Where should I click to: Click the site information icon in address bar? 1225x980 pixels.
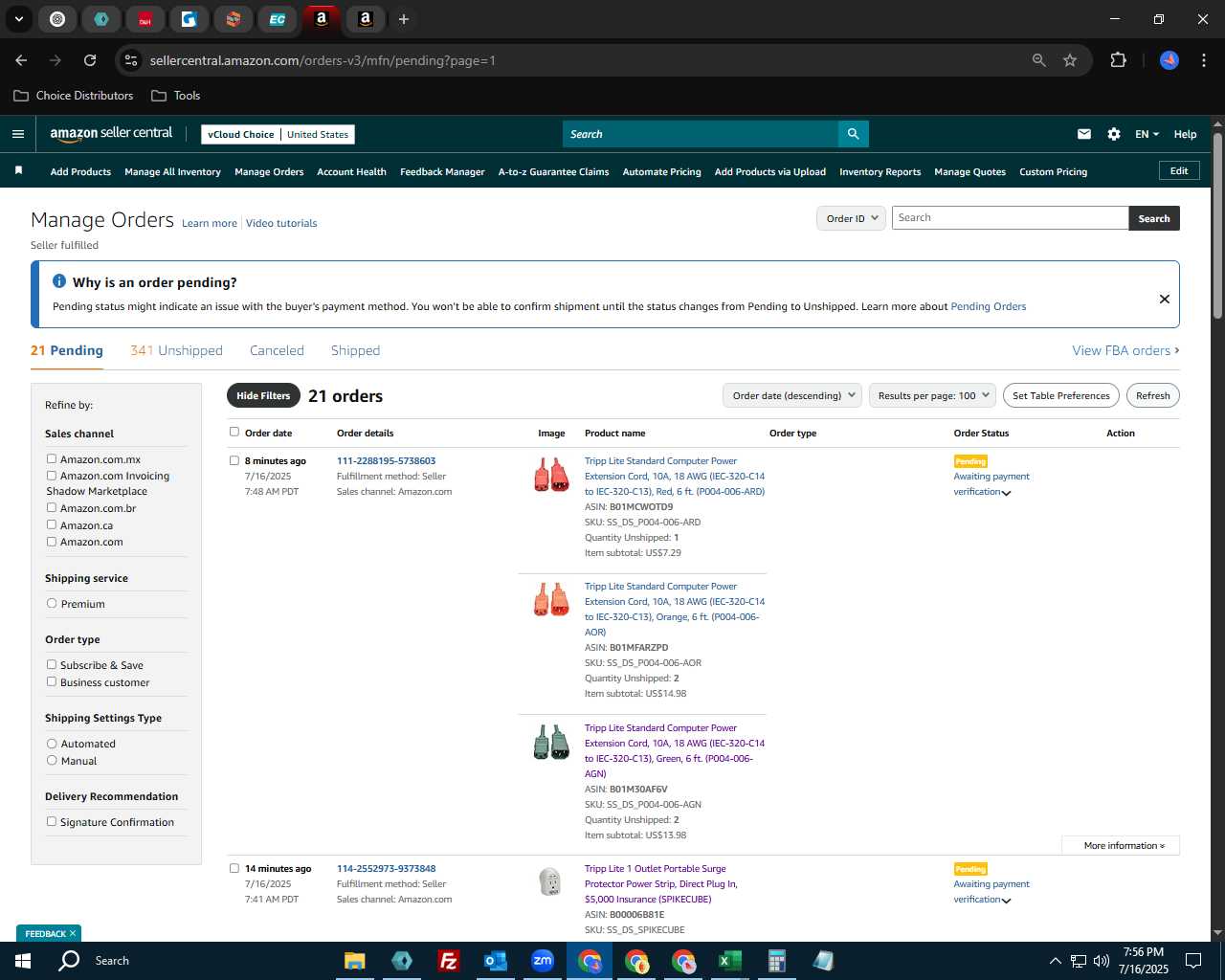coord(131,60)
